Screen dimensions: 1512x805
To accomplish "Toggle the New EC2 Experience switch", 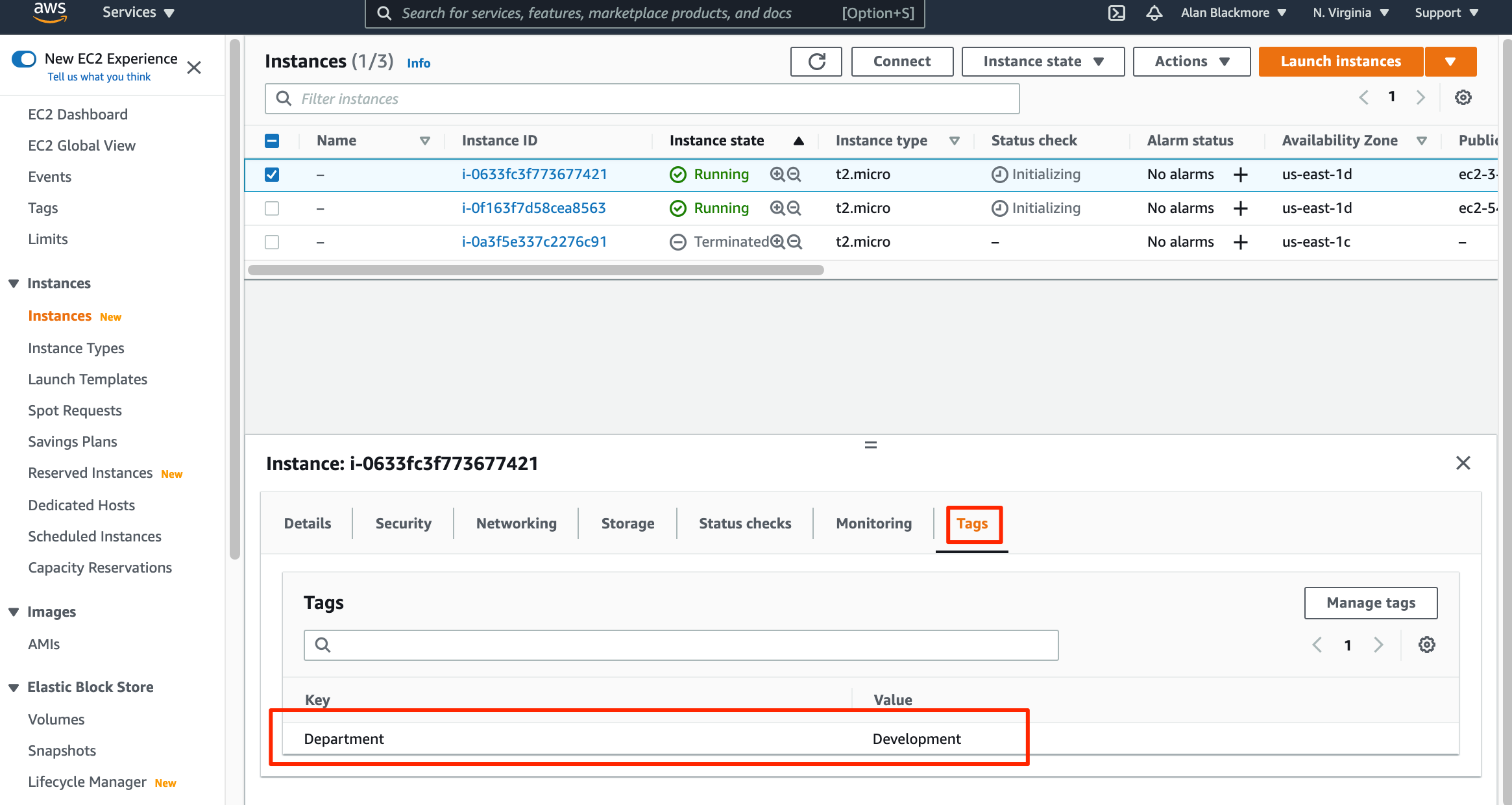I will [24, 59].
